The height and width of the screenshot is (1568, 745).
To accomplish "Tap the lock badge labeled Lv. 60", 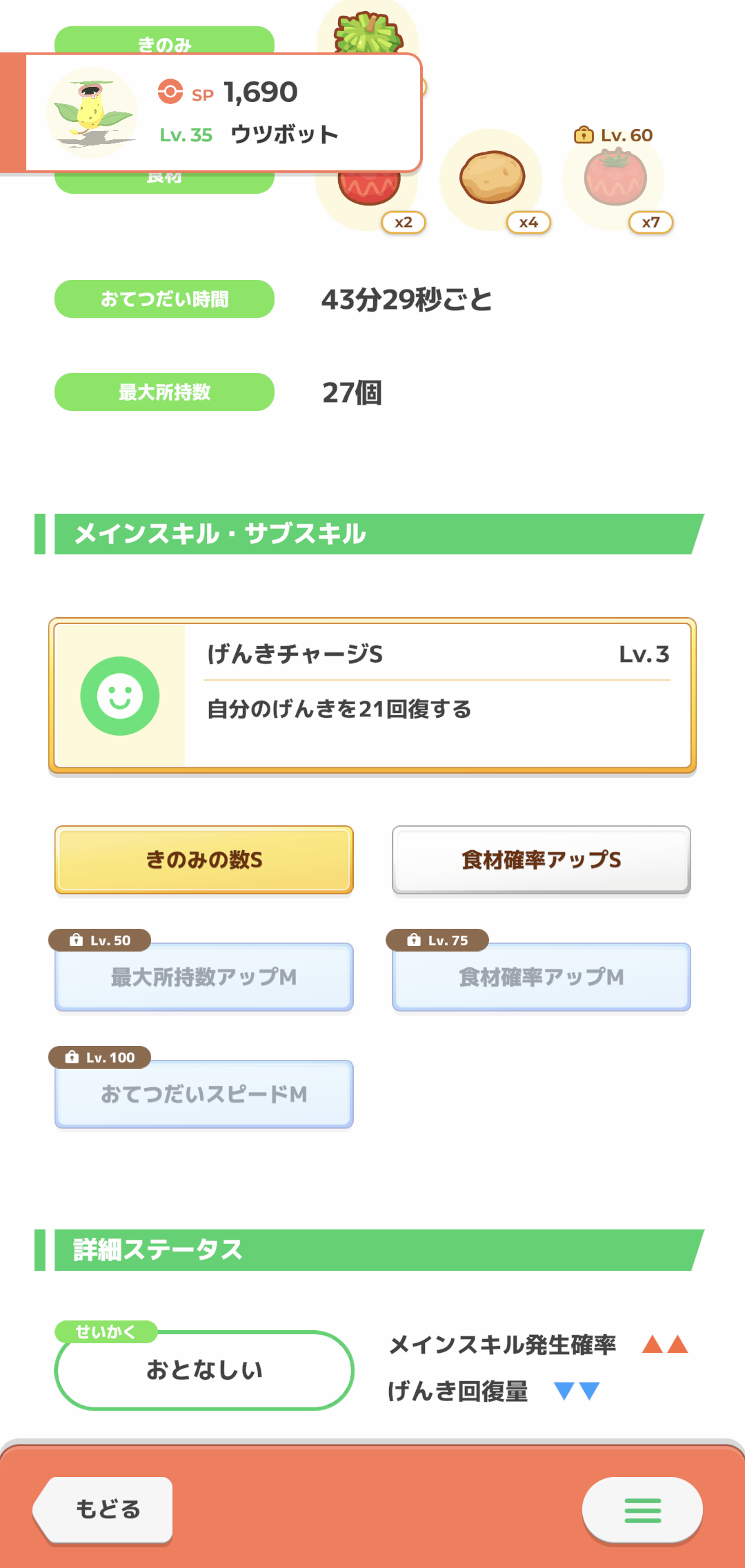I will (613, 135).
